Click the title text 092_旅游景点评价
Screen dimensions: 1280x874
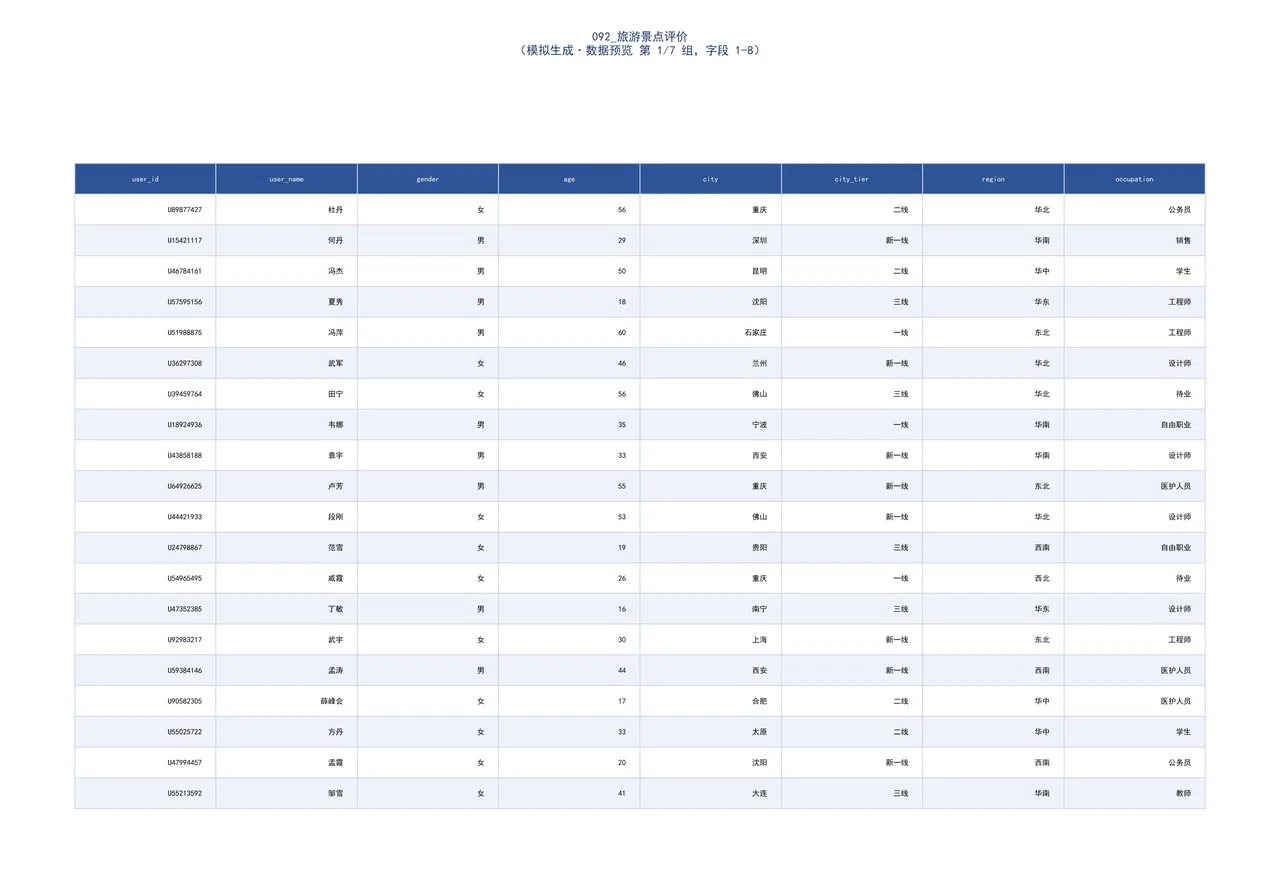[x=640, y=36]
